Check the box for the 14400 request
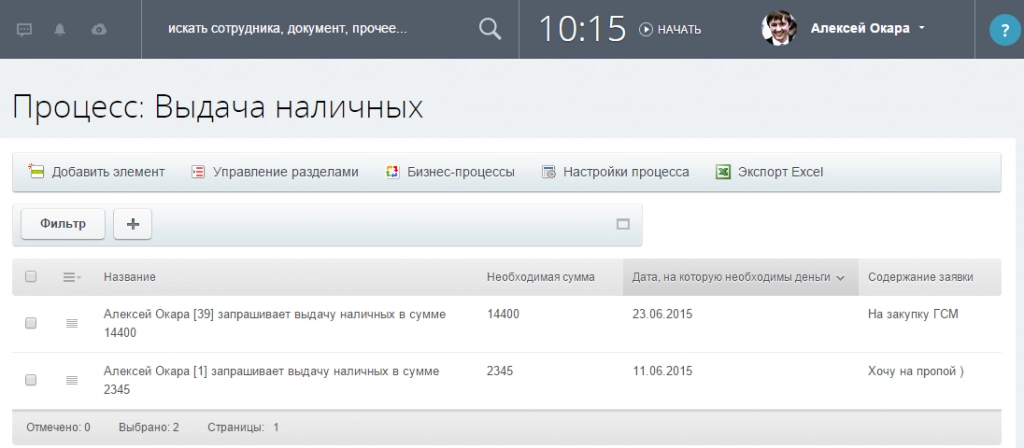This screenshot has height=448, width=1024. pyautogui.click(x=31, y=323)
